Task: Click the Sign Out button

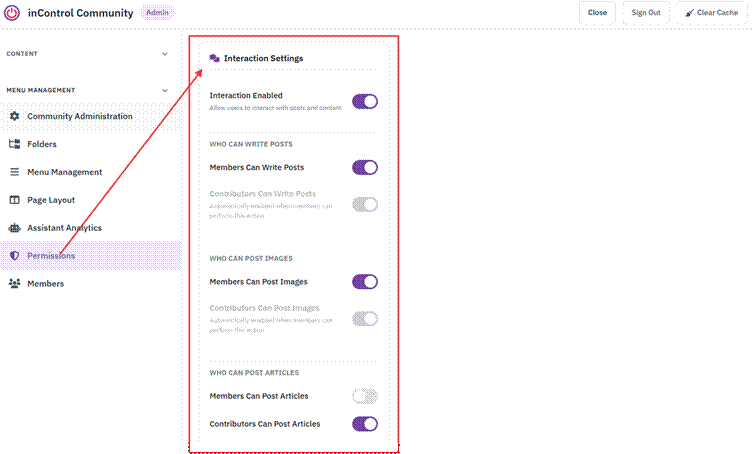Action: pyautogui.click(x=646, y=13)
